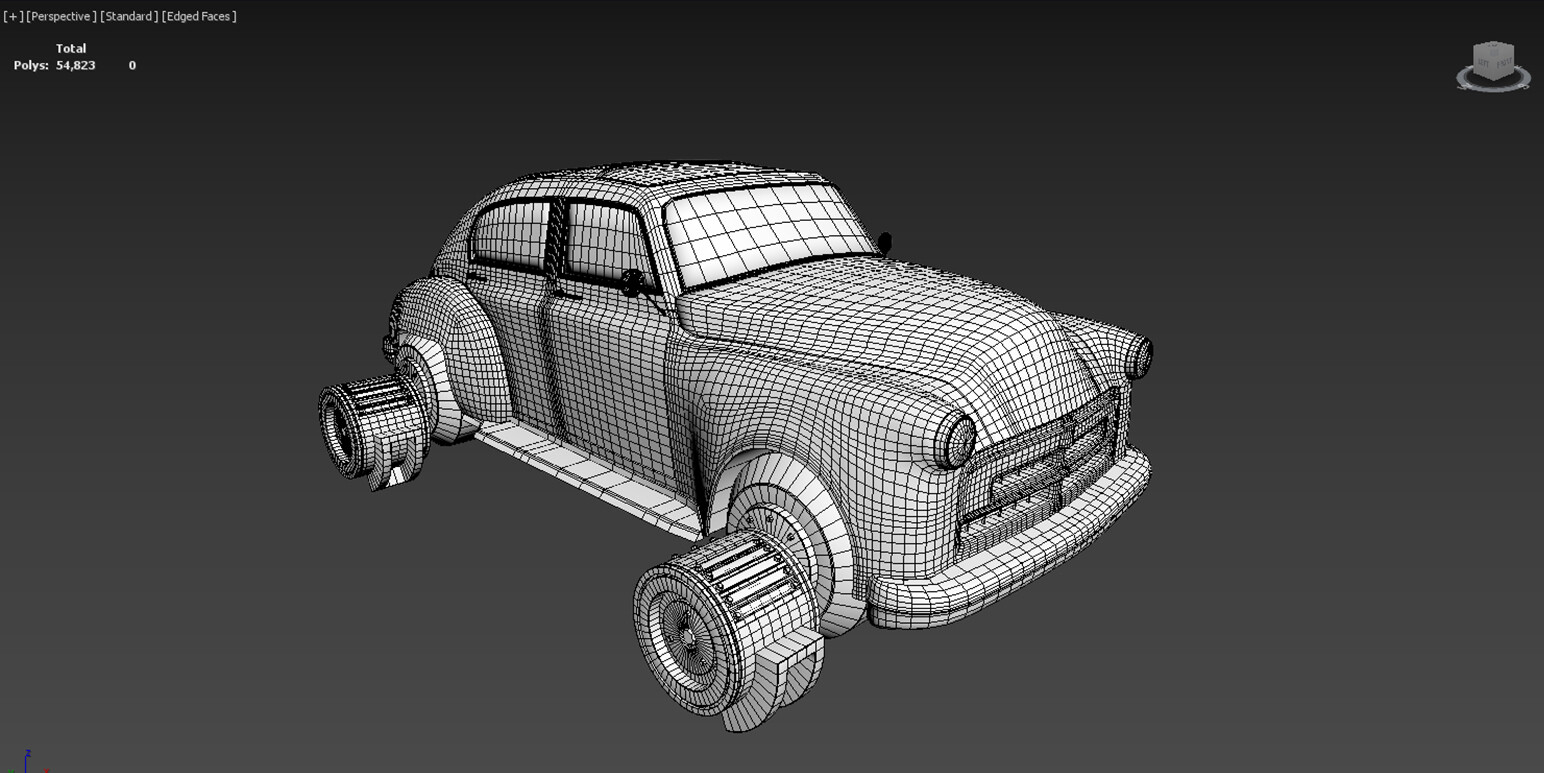Click the Z axis of the world axis tripod

coord(25,758)
